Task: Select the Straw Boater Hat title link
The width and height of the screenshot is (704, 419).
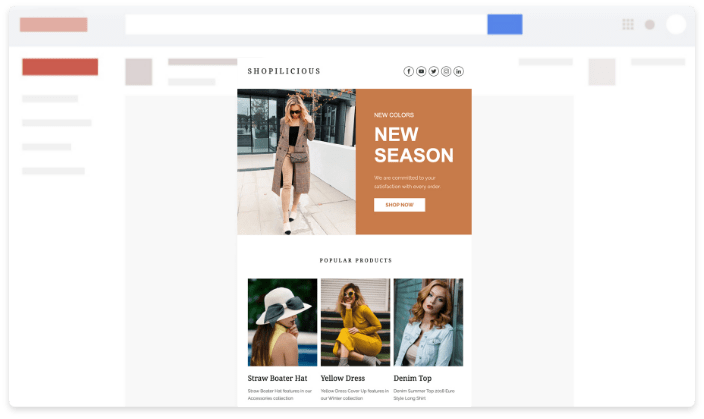Action: point(277,379)
